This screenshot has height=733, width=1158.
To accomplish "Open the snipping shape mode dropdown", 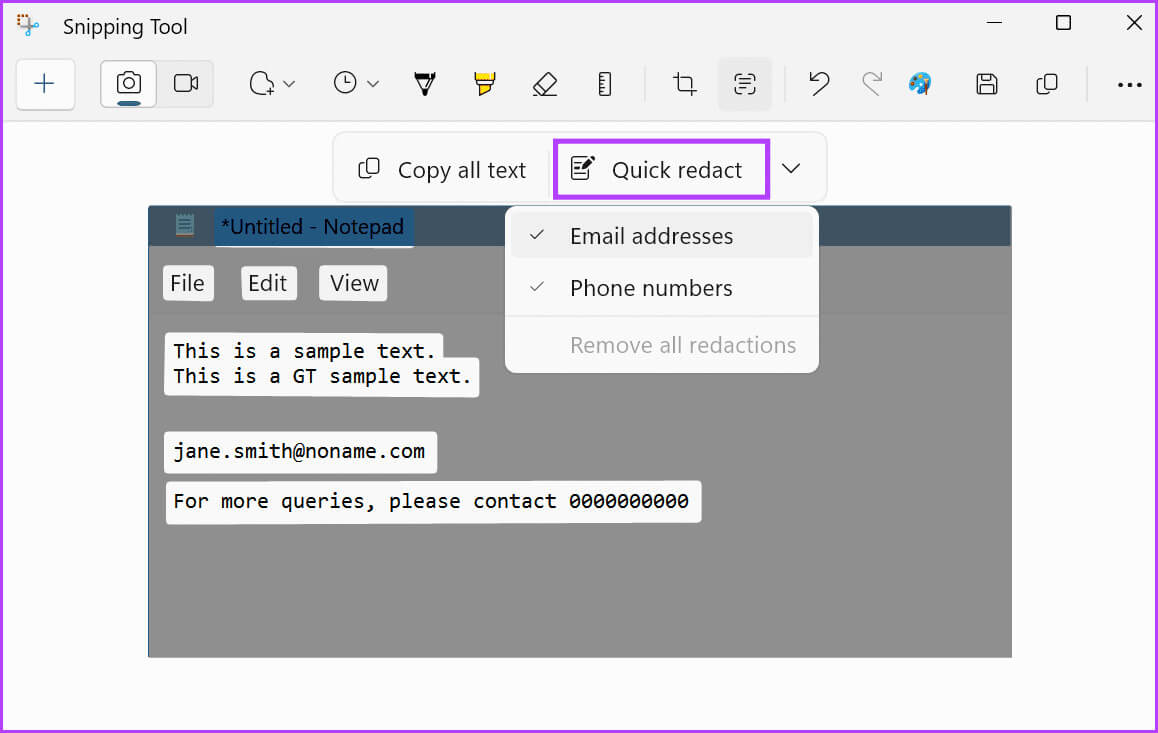I will 272,84.
